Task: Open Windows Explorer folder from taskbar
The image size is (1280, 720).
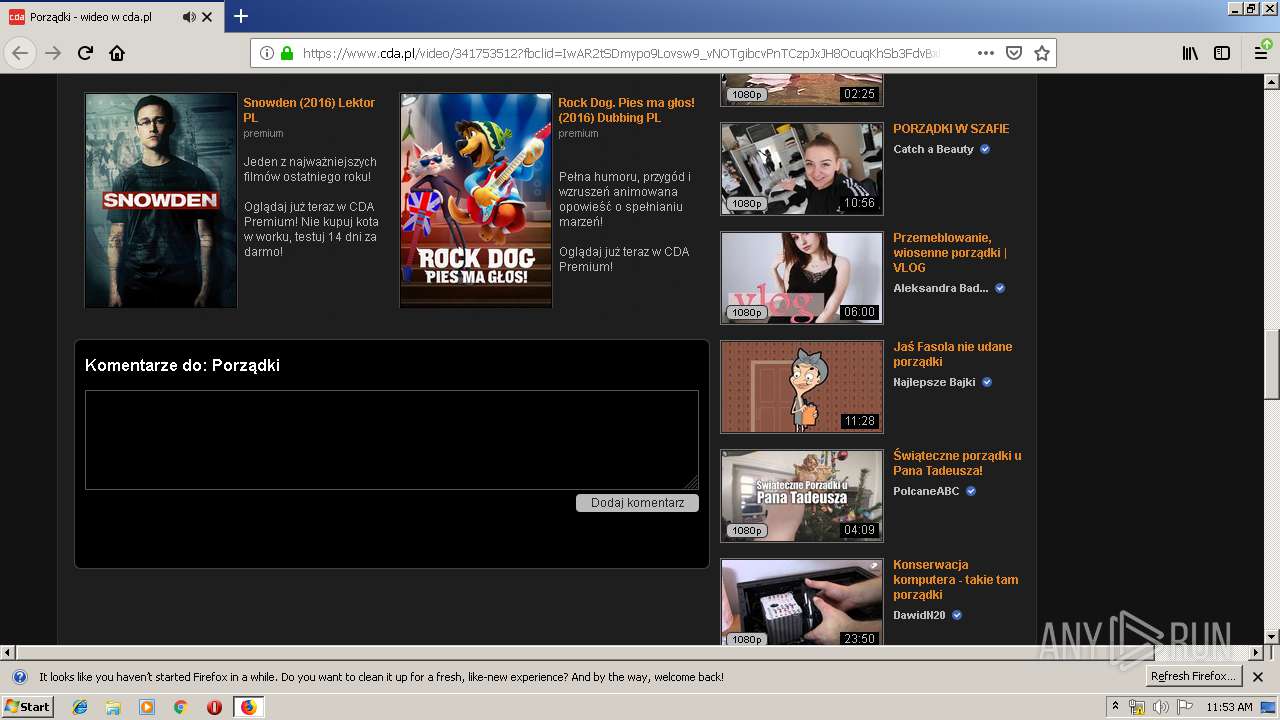Action: (113, 707)
